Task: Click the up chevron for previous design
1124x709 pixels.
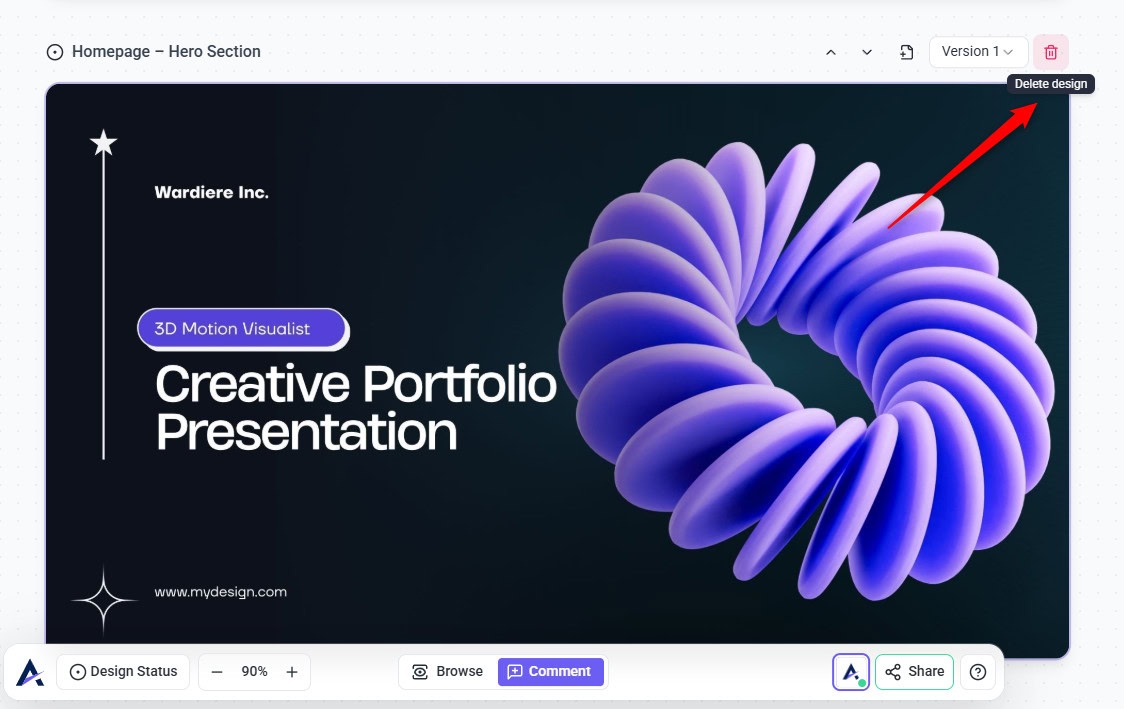Action: pos(830,52)
